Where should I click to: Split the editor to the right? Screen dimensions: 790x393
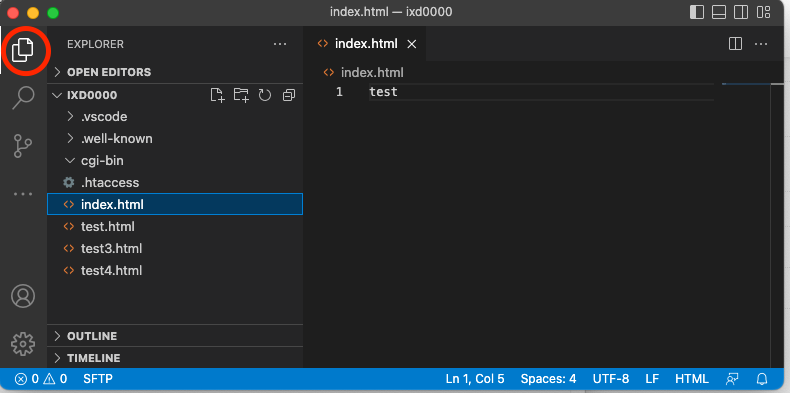736,44
